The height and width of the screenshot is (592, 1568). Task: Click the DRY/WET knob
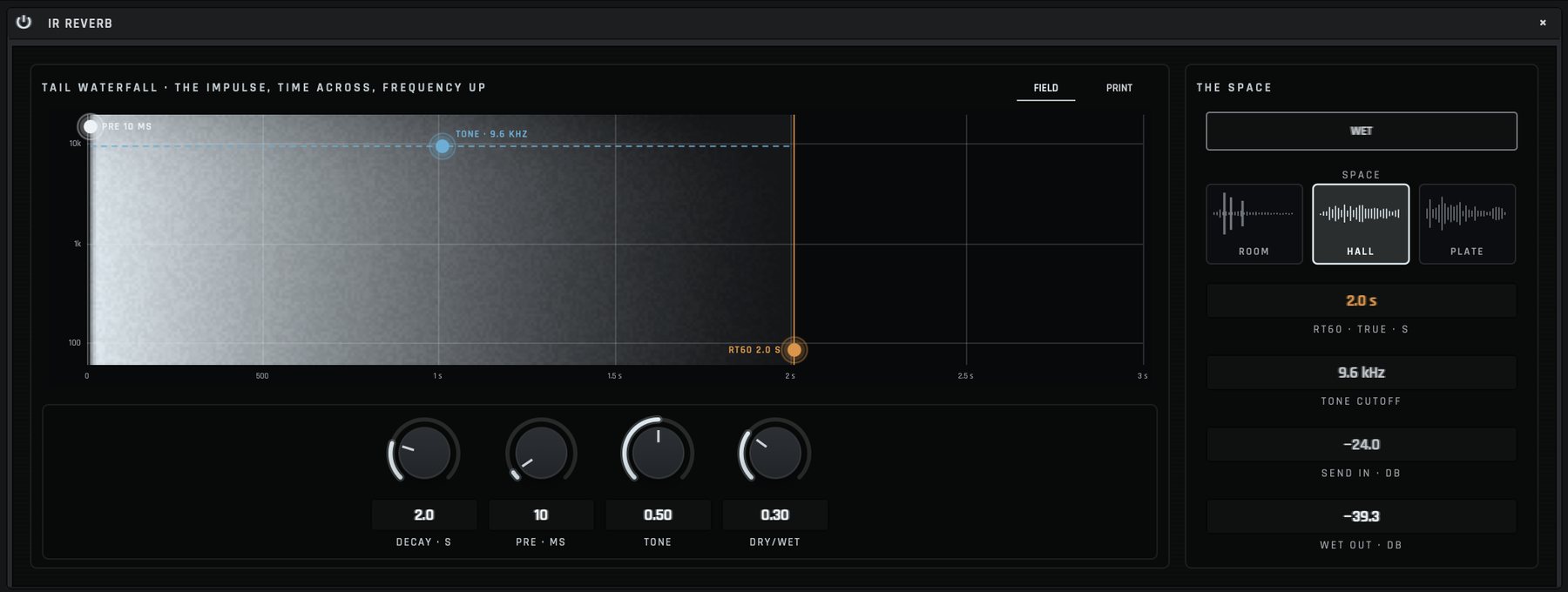(774, 453)
